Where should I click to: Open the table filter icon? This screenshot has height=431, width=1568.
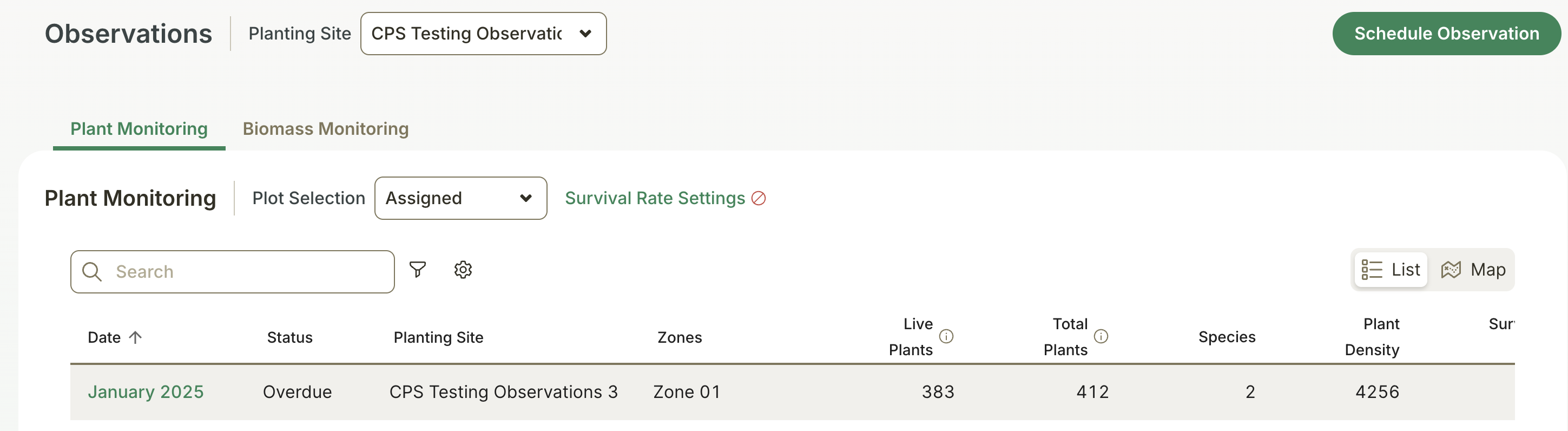(418, 270)
